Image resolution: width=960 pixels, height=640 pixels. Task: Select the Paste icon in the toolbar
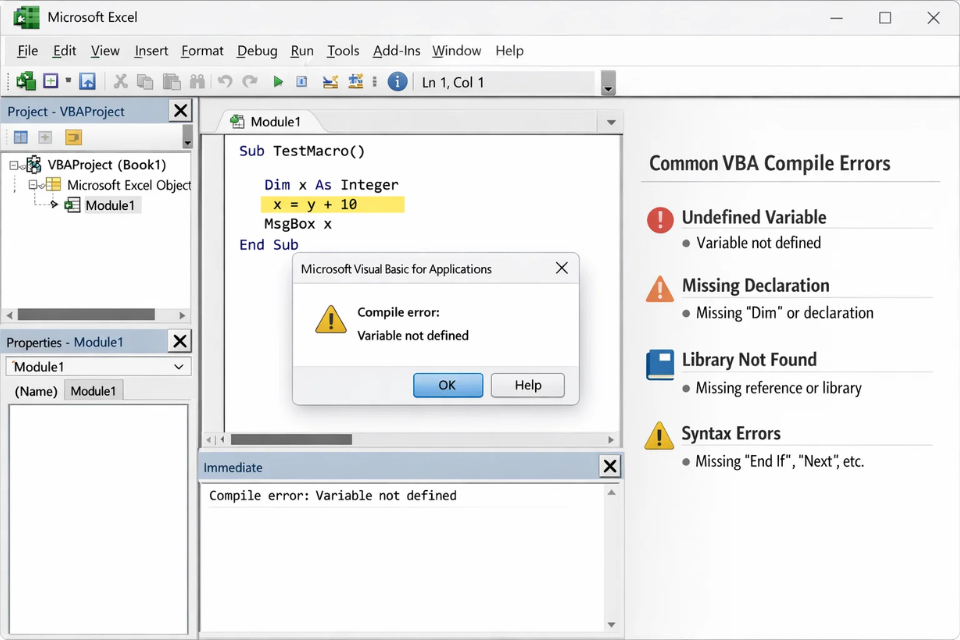coord(171,81)
